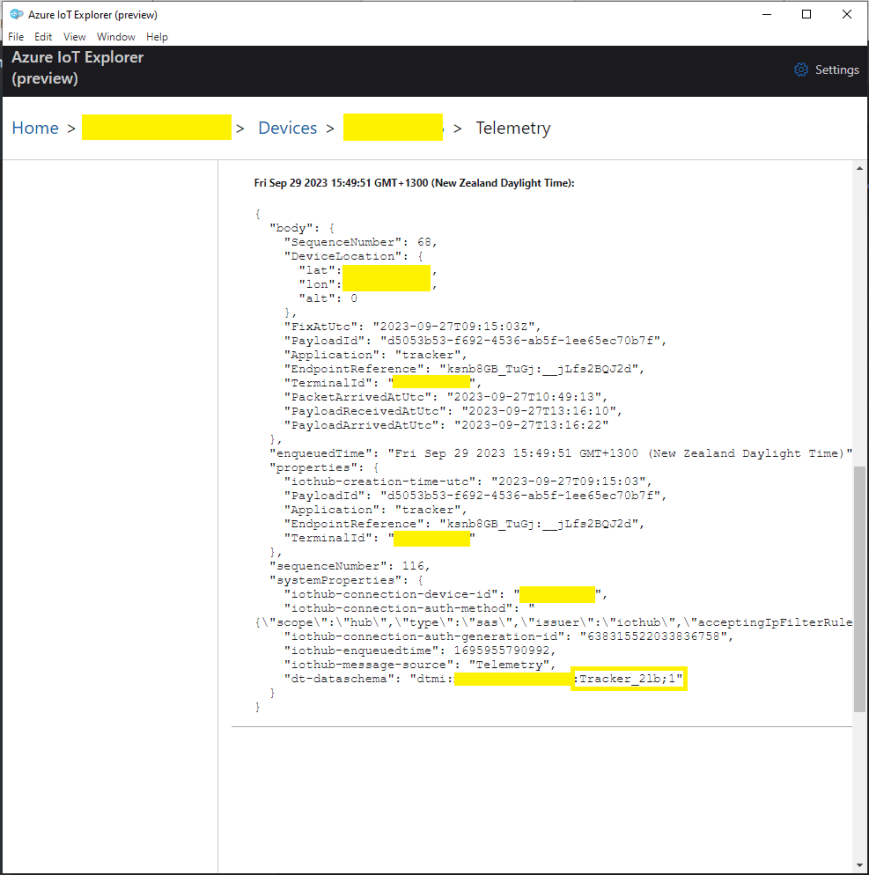
Task: Click the device name breadcrumb segment
Action: pyautogui.click(x=392, y=128)
